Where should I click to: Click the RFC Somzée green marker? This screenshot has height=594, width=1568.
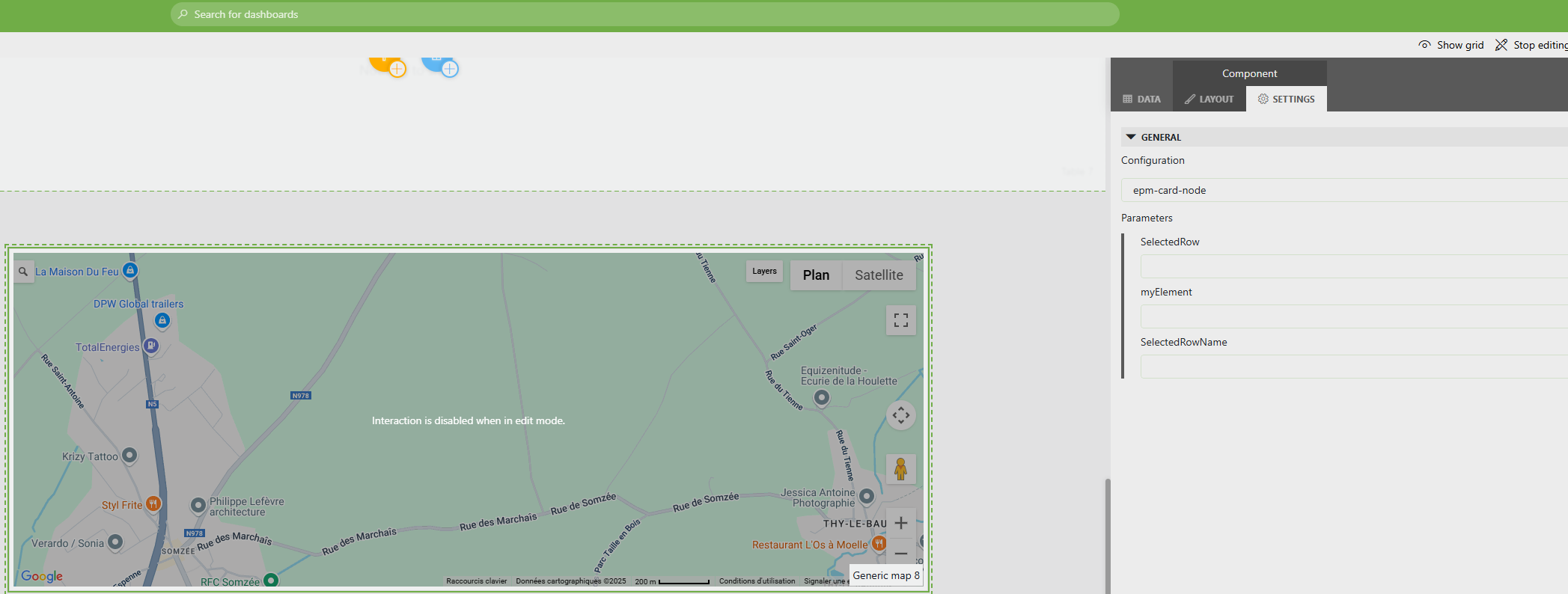click(x=271, y=580)
